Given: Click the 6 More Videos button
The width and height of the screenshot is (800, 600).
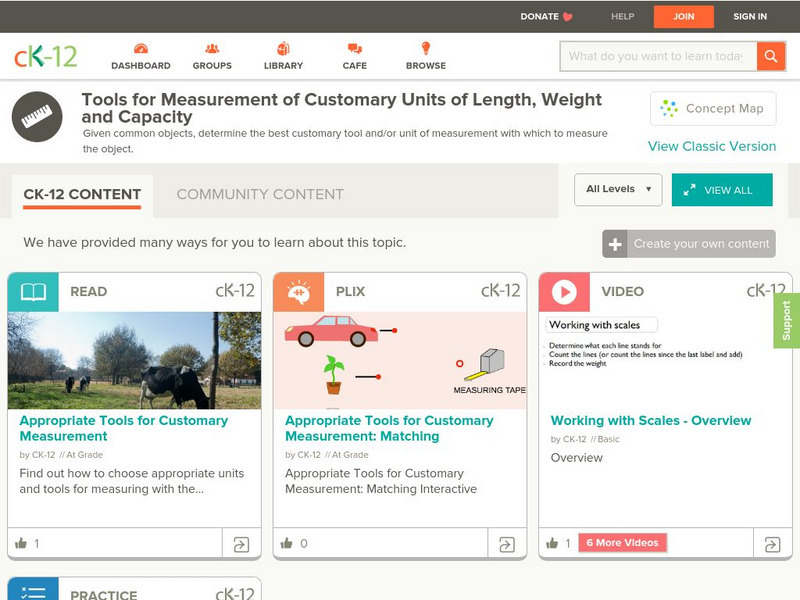Looking at the screenshot, I should 622,543.
